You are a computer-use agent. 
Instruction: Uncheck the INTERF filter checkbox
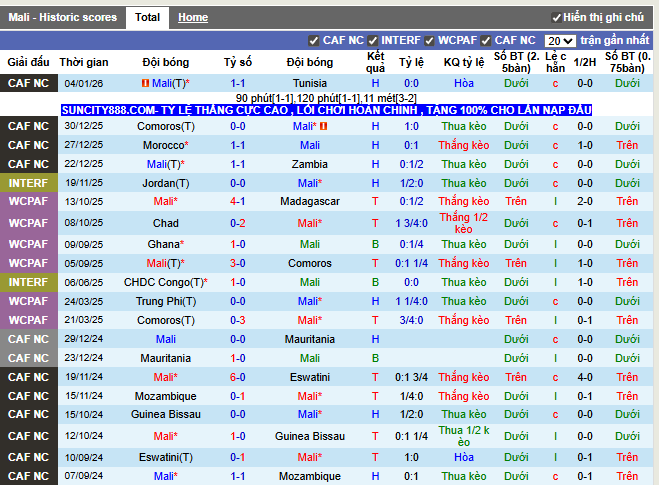[x=372, y=41]
